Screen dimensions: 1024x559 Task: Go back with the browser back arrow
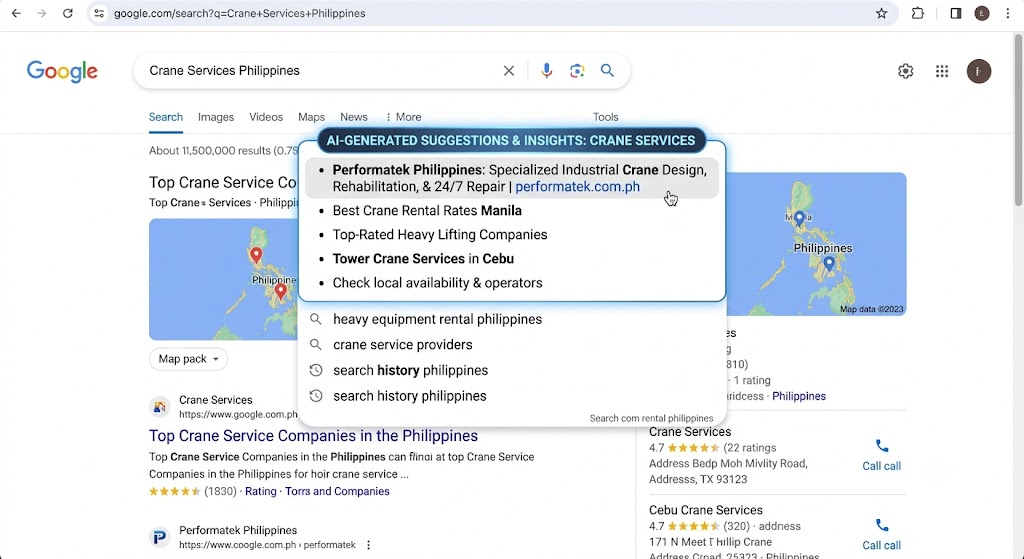[x=16, y=13]
